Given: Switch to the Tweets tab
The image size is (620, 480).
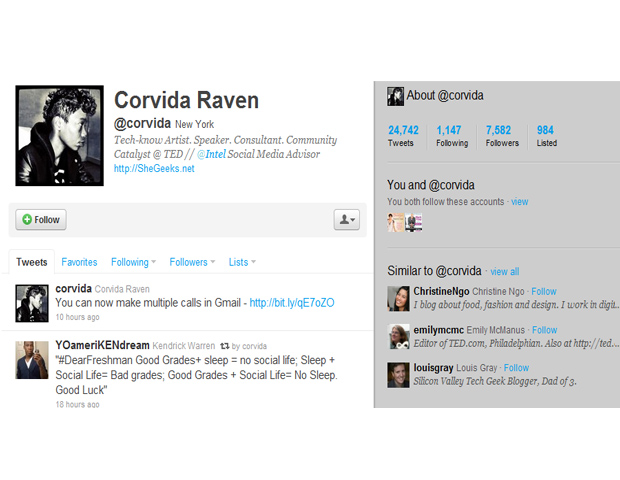Looking at the screenshot, I should click(x=31, y=262).
